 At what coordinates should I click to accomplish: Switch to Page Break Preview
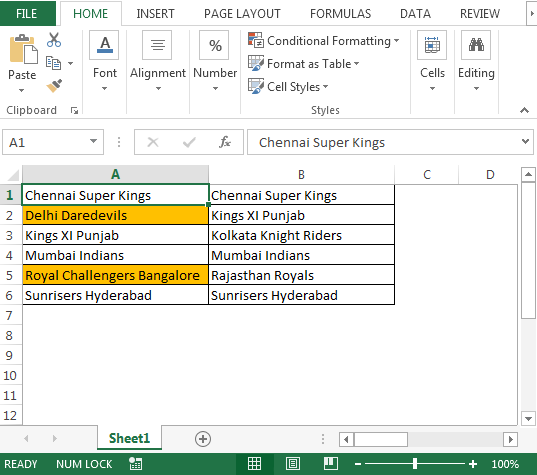point(330,464)
